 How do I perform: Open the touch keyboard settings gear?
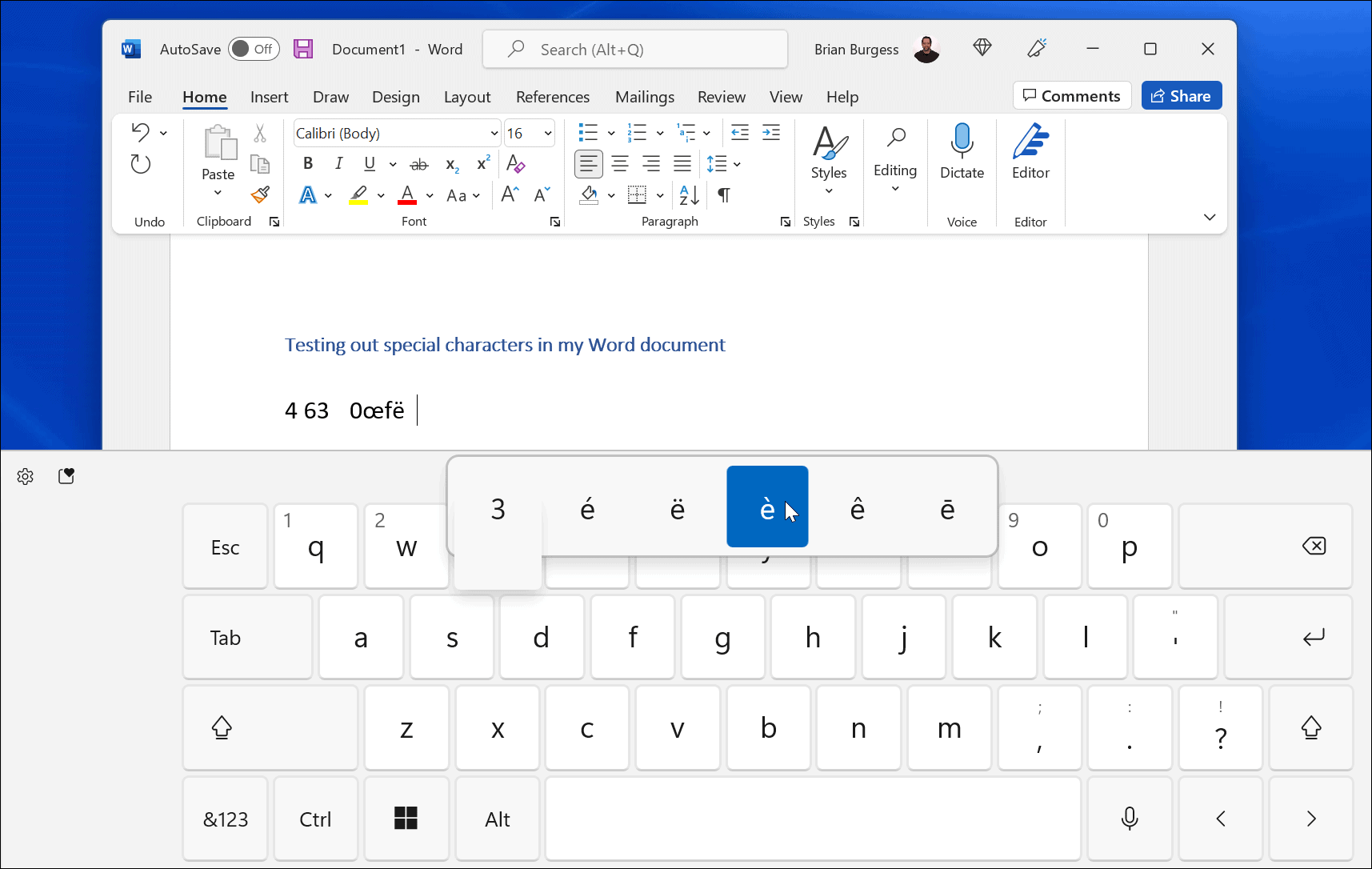[x=25, y=475]
